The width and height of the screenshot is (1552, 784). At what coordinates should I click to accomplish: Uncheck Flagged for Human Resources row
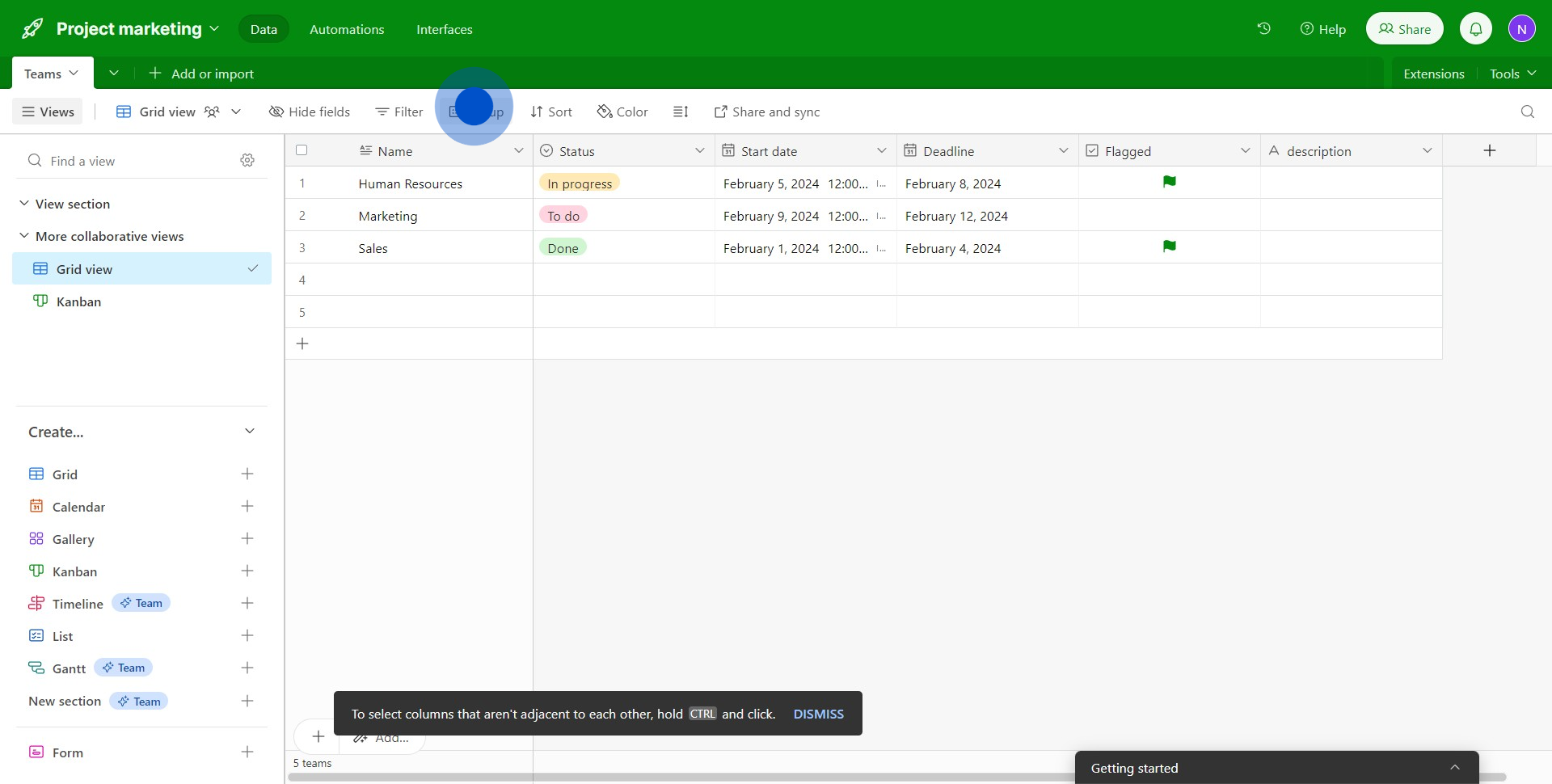point(1169,183)
